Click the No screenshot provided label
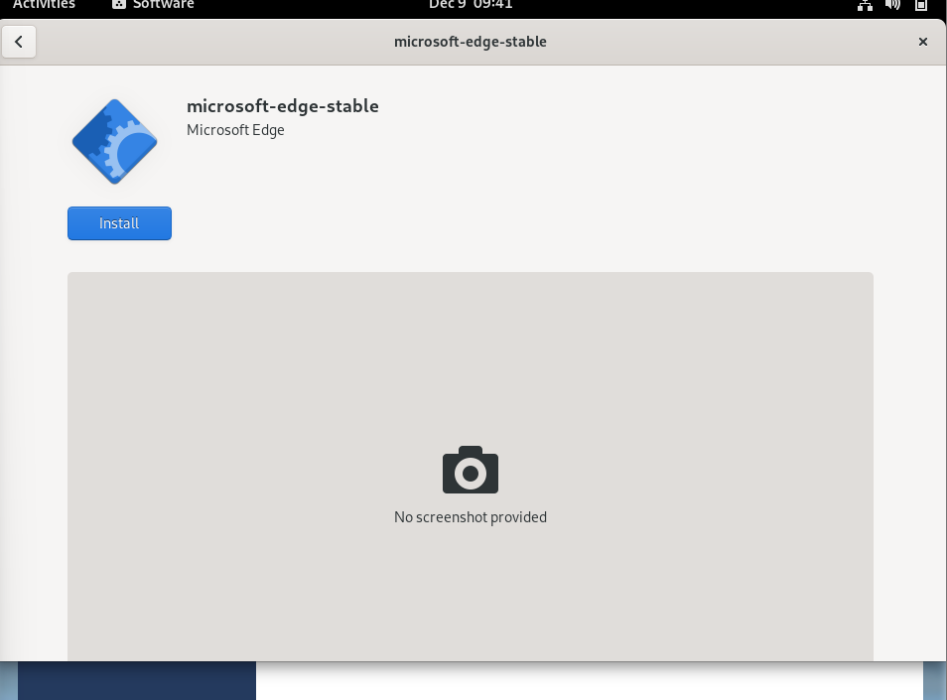The height and width of the screenshot is (700, 947). coord(469,517)
